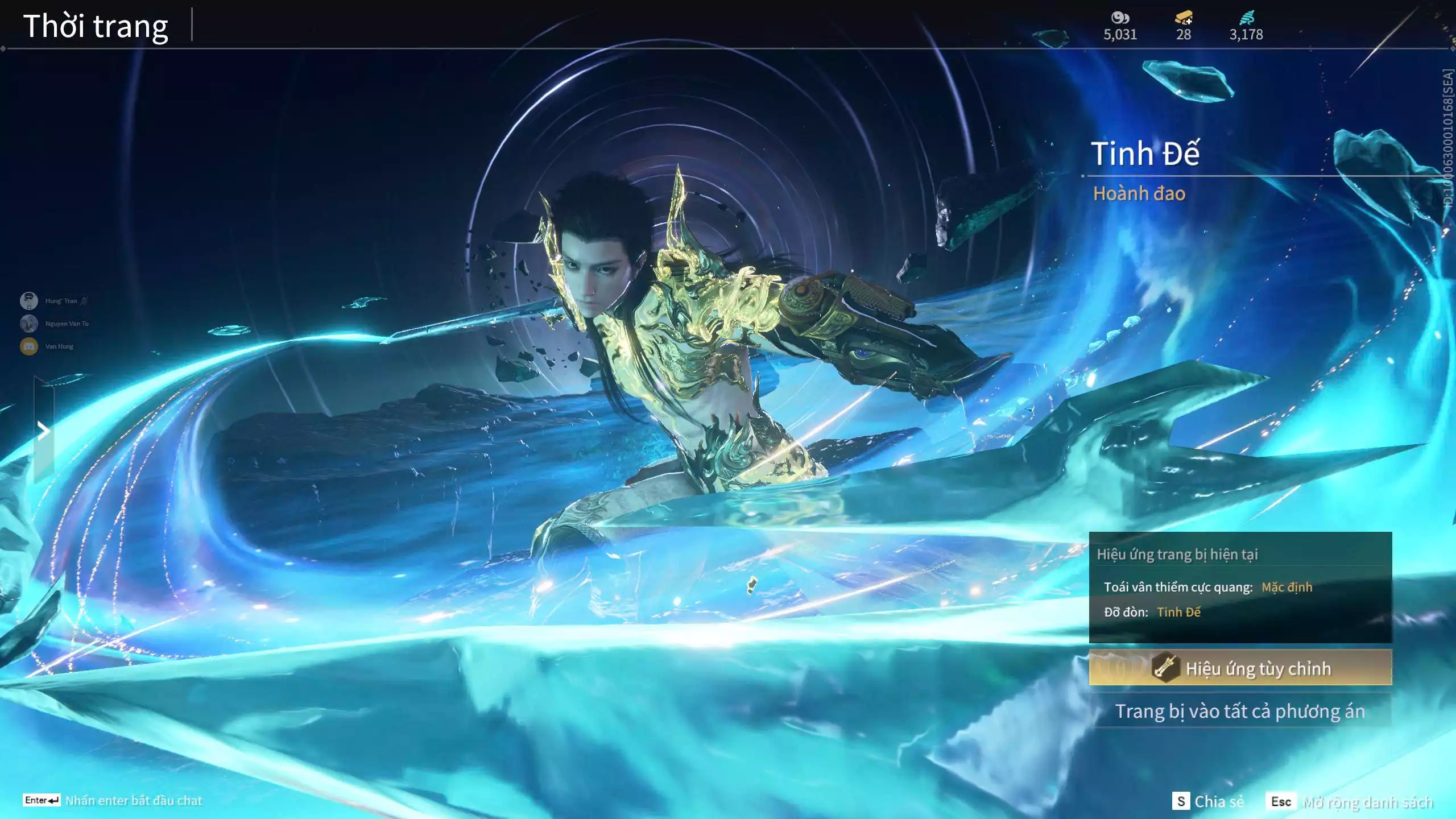Screen dimensions: 1456x819
Task: Click the teal jade currency icon
Action: tap(1246, 18)
